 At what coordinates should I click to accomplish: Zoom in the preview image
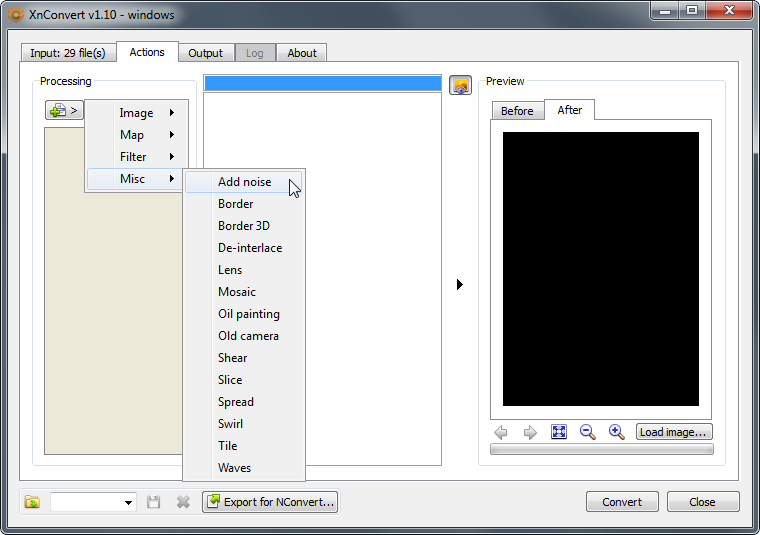617,432
